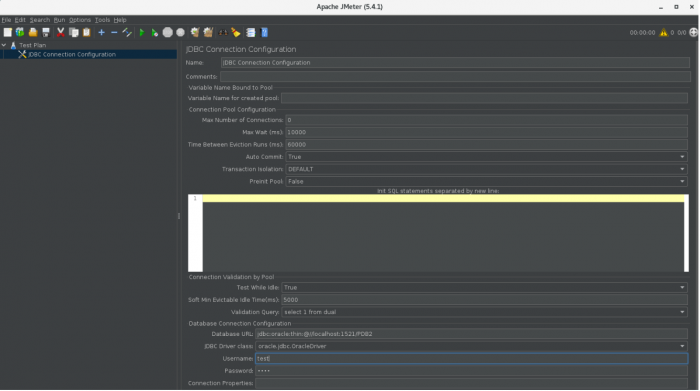The width and height of the screenshot is (700, 391).
Task: Click the Max Wait (ms) field
Action: click(x=486, y=133)
